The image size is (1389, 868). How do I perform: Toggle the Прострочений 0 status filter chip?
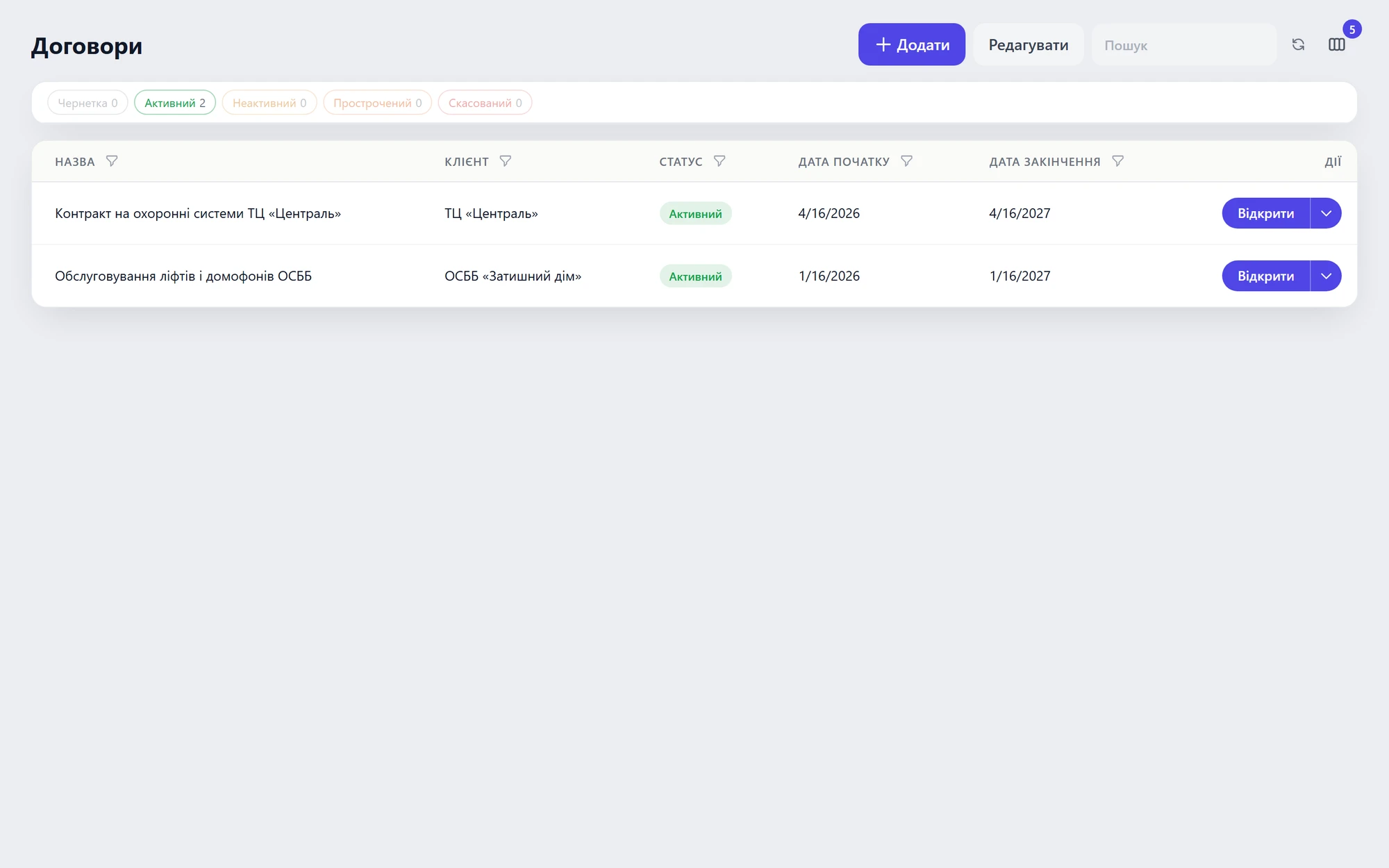tap(377, 103)
